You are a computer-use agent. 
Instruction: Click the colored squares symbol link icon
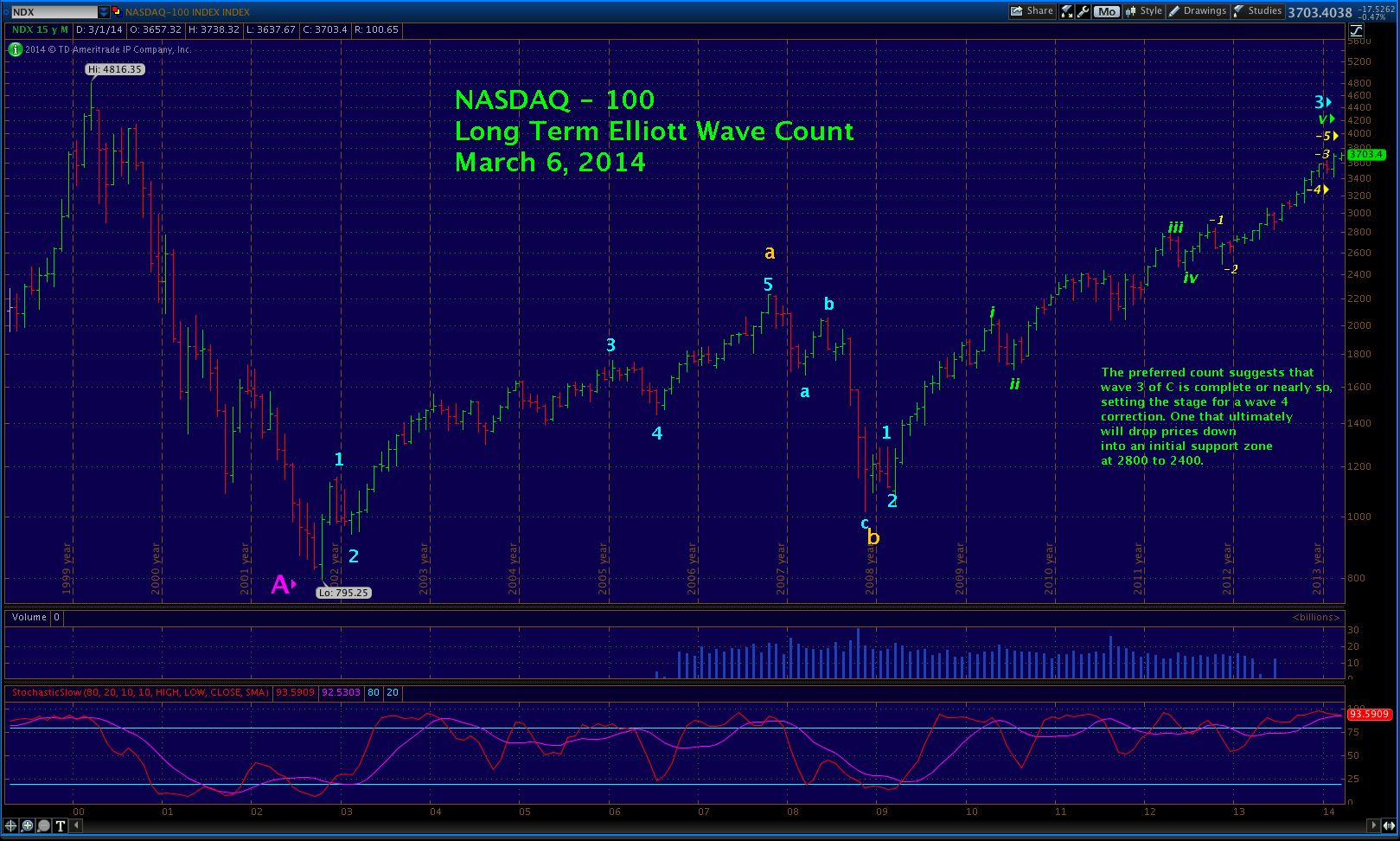(117, 12)
